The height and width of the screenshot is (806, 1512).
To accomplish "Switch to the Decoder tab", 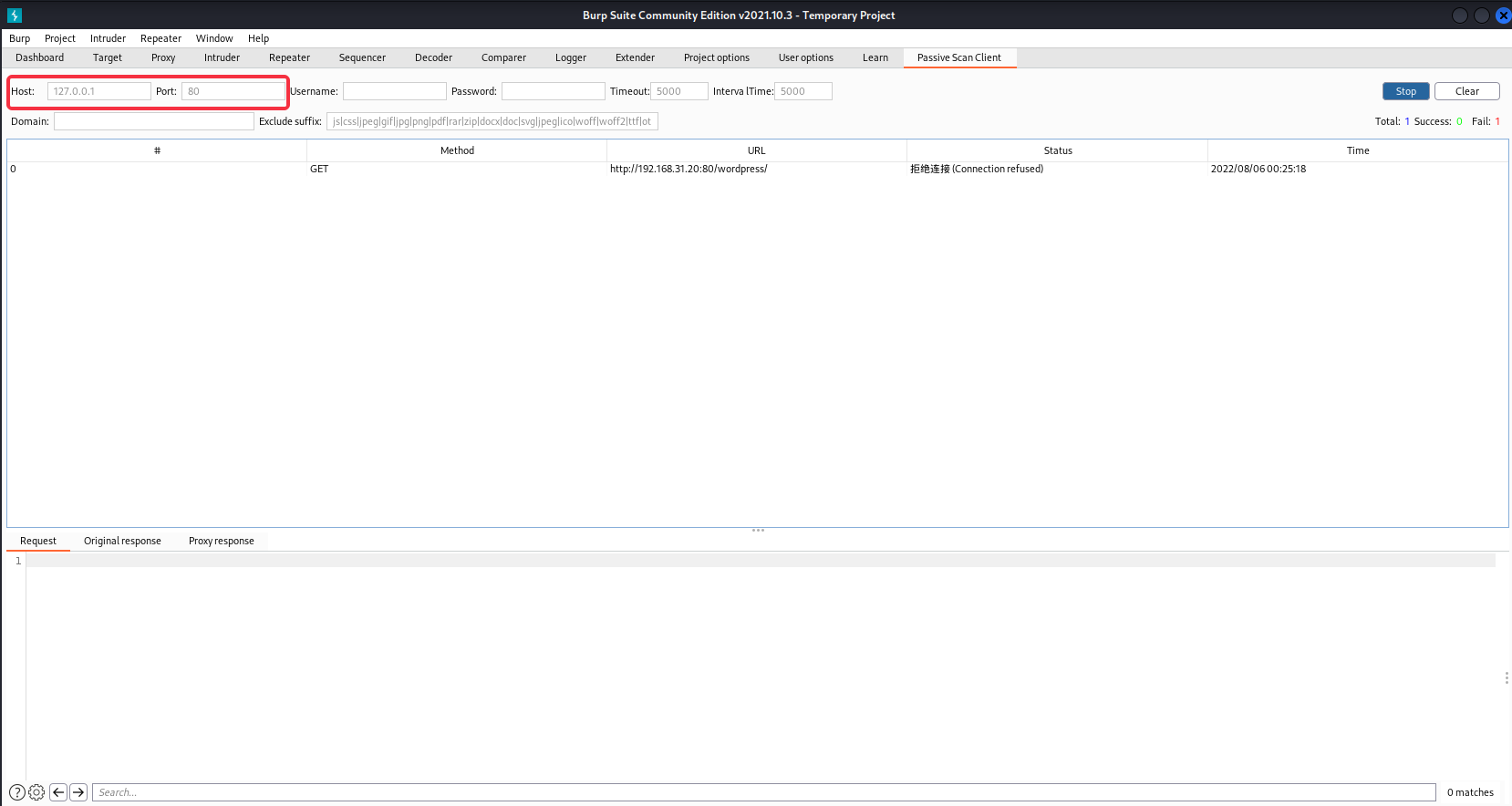I will click(433, 57).
